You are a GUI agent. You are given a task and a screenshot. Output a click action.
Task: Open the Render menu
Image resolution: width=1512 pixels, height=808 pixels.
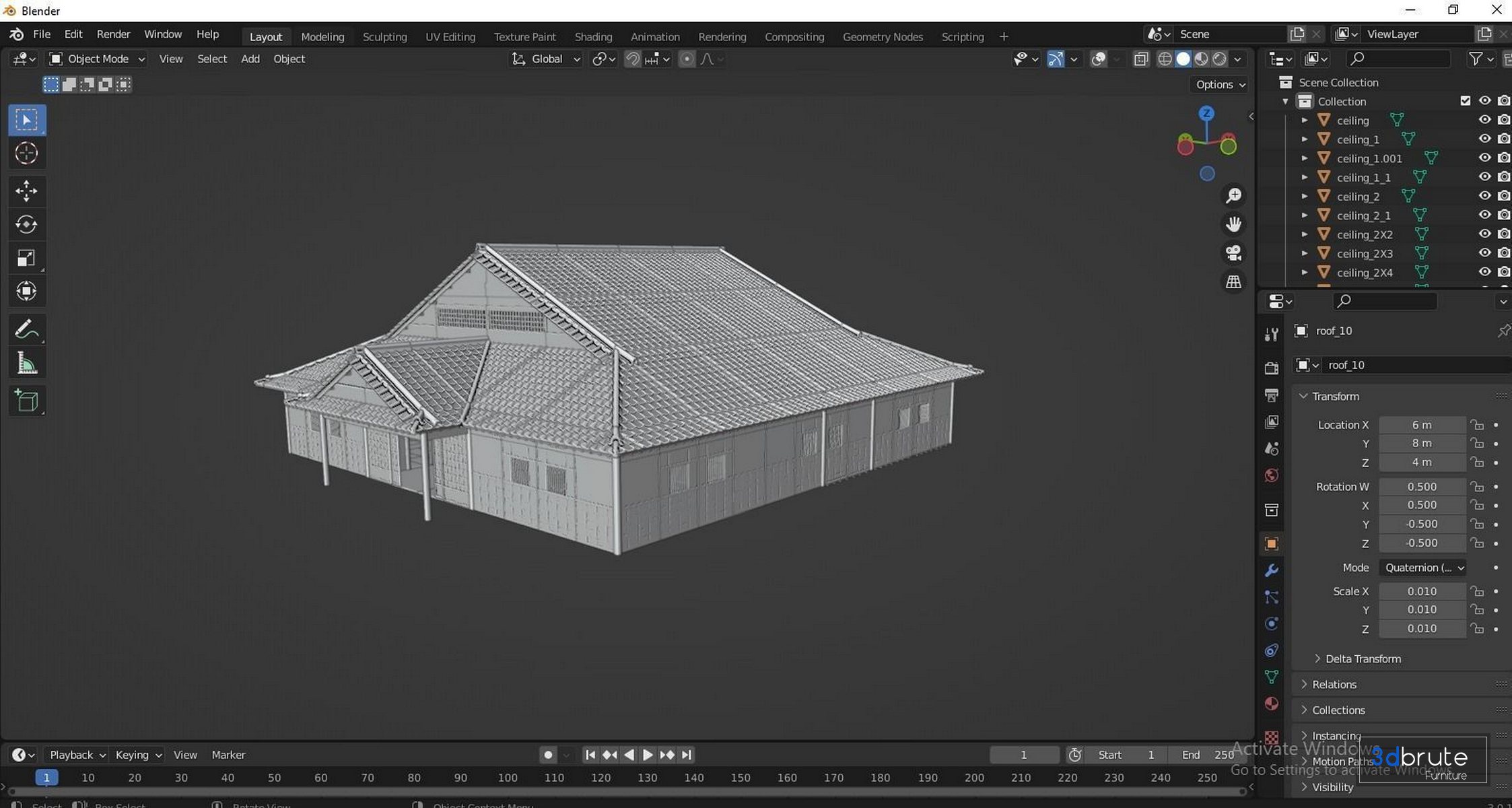tap(113, 34)
